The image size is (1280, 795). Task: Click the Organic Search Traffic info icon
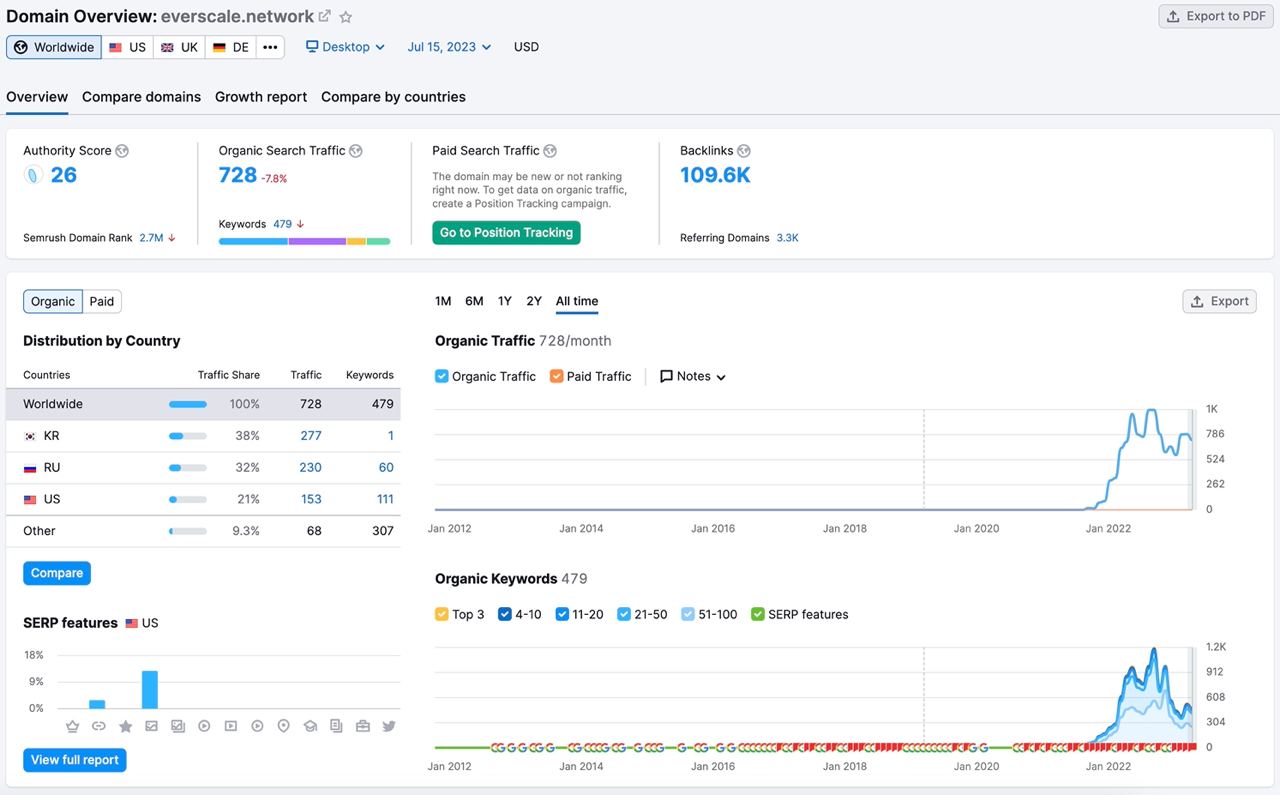click(x=356, y=151)
